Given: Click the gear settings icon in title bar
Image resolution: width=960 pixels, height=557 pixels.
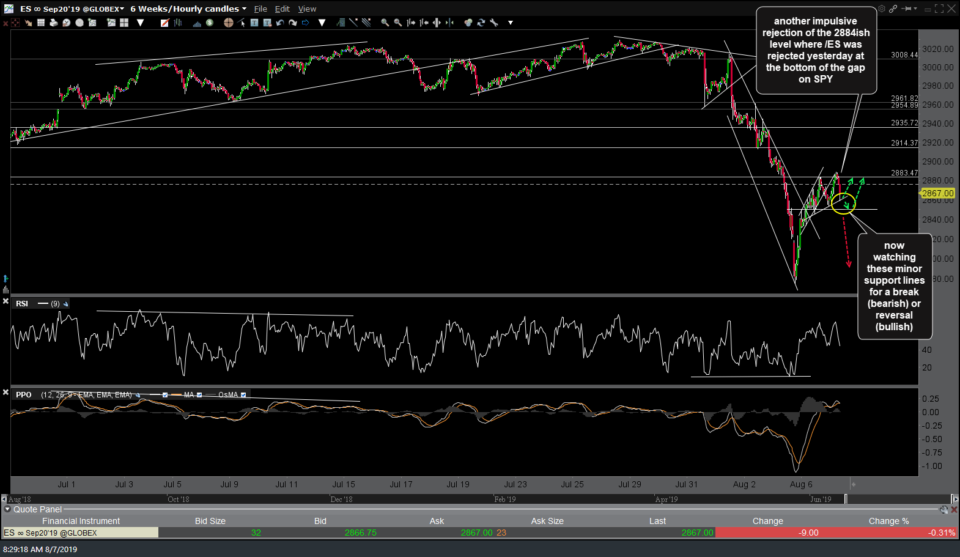Looking at the screenshot, I should [882, 9].
